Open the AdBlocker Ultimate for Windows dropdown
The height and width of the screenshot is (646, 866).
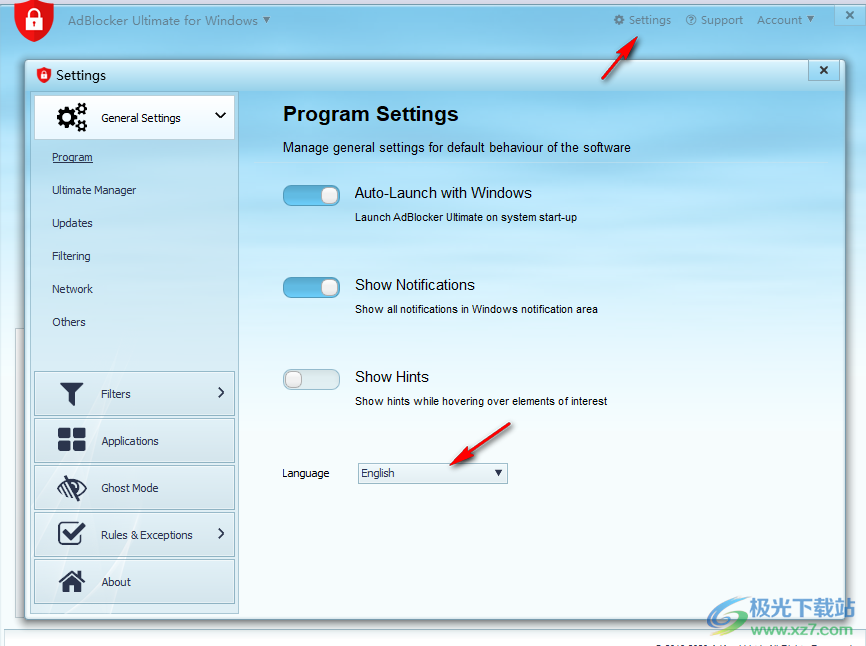click(169, 20)
